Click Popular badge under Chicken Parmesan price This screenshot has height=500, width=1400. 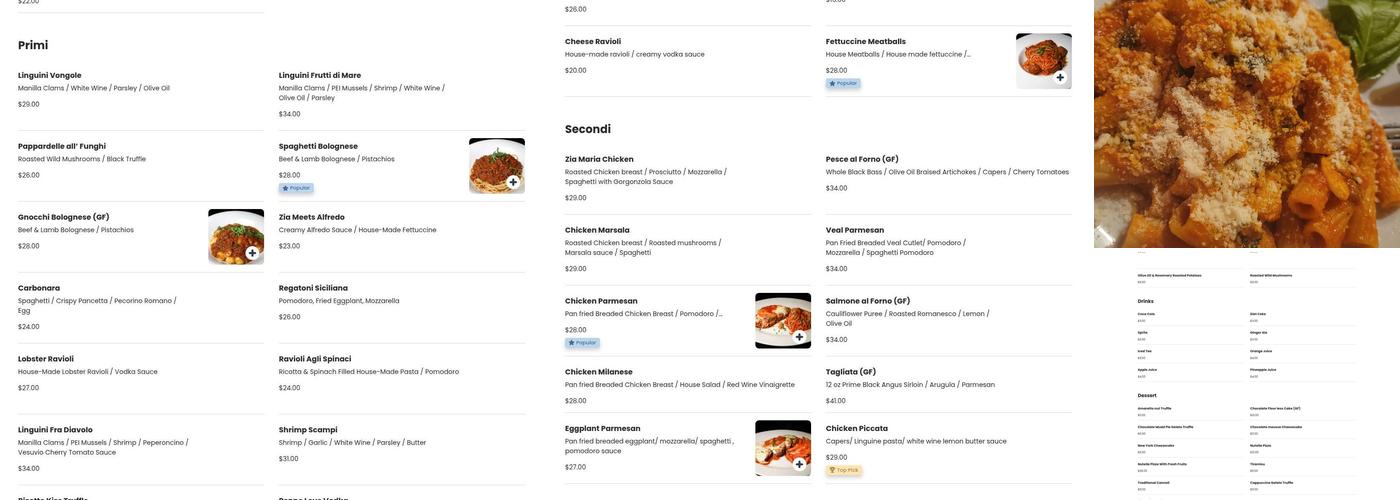(x=582, y=343)
